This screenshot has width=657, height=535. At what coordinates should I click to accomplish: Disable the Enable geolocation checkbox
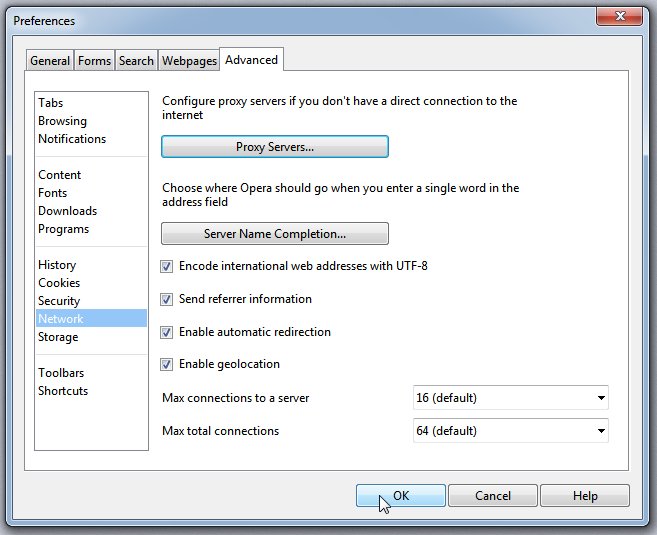coord(166,364)
